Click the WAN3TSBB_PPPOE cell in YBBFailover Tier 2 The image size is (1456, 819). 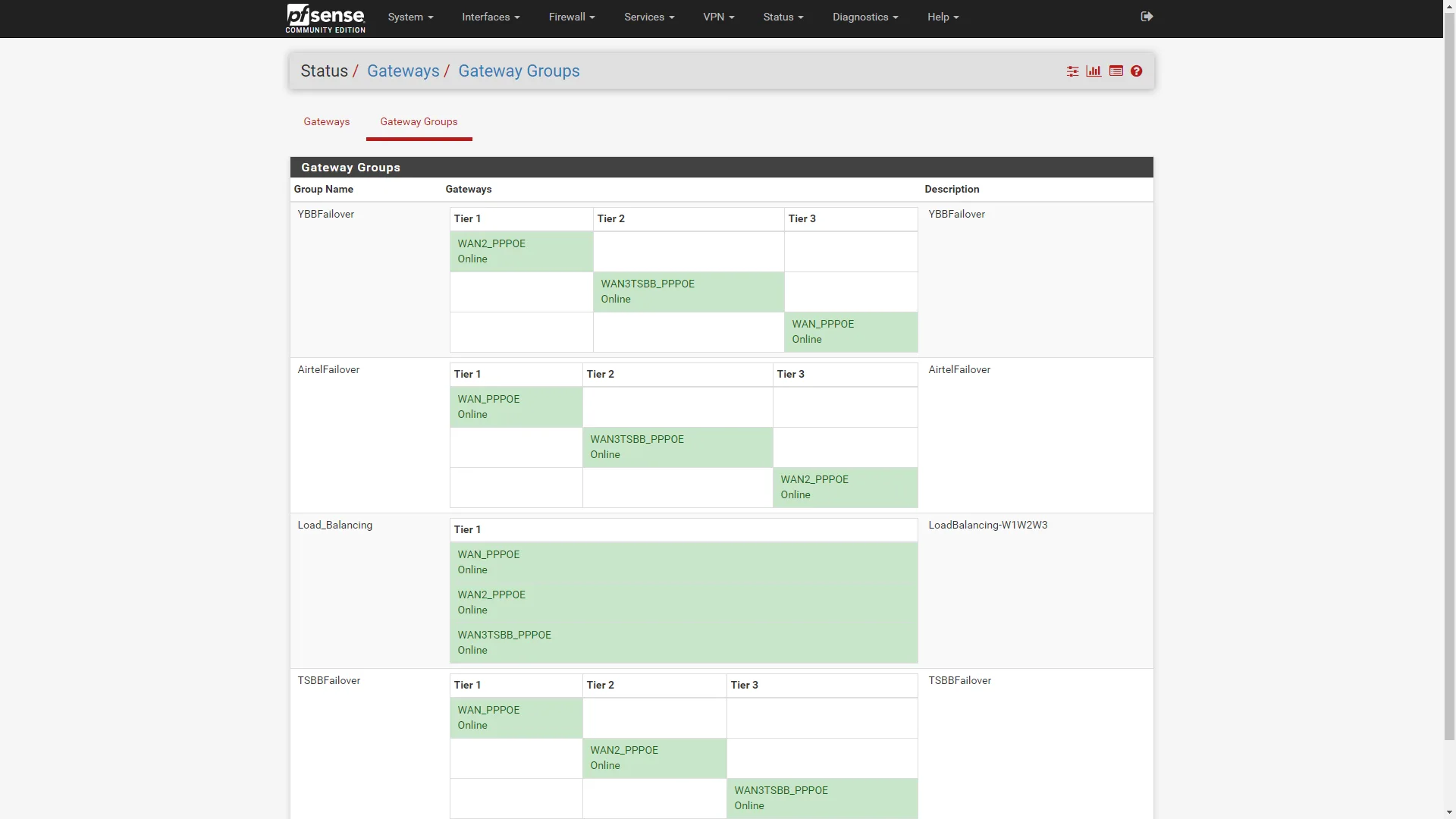(x=688, y=292)
